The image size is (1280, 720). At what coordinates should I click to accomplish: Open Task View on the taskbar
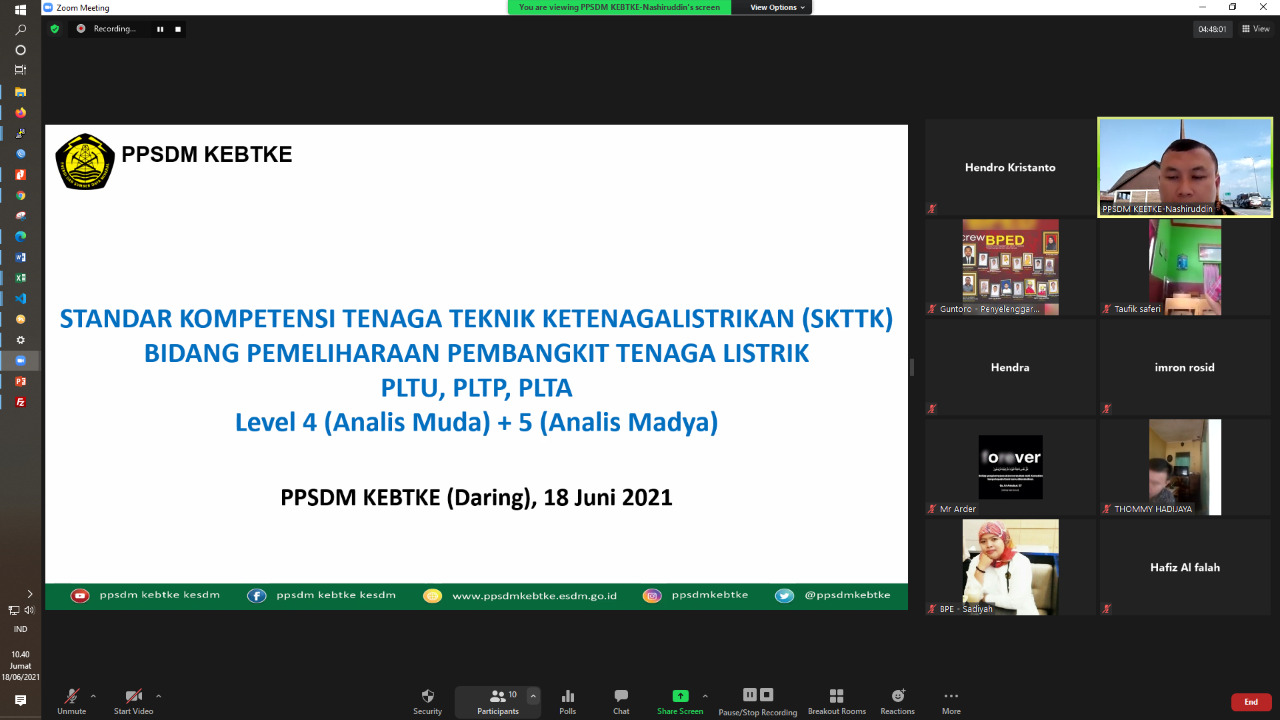pos(20,70)
